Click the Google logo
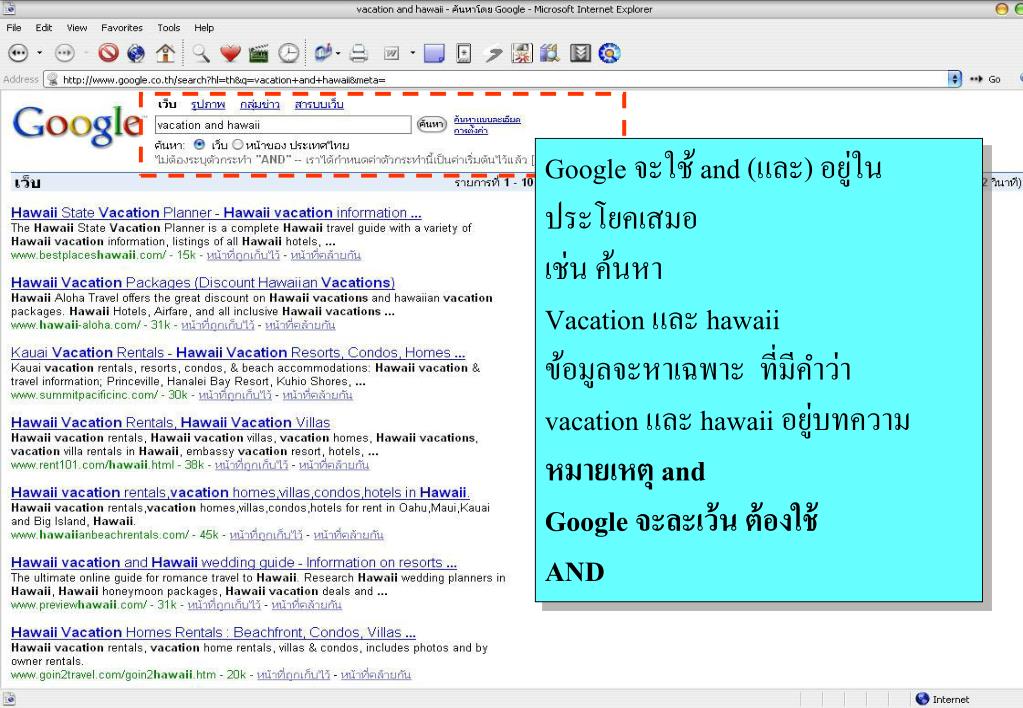The image size is (1023, 708). pos(77,125)
